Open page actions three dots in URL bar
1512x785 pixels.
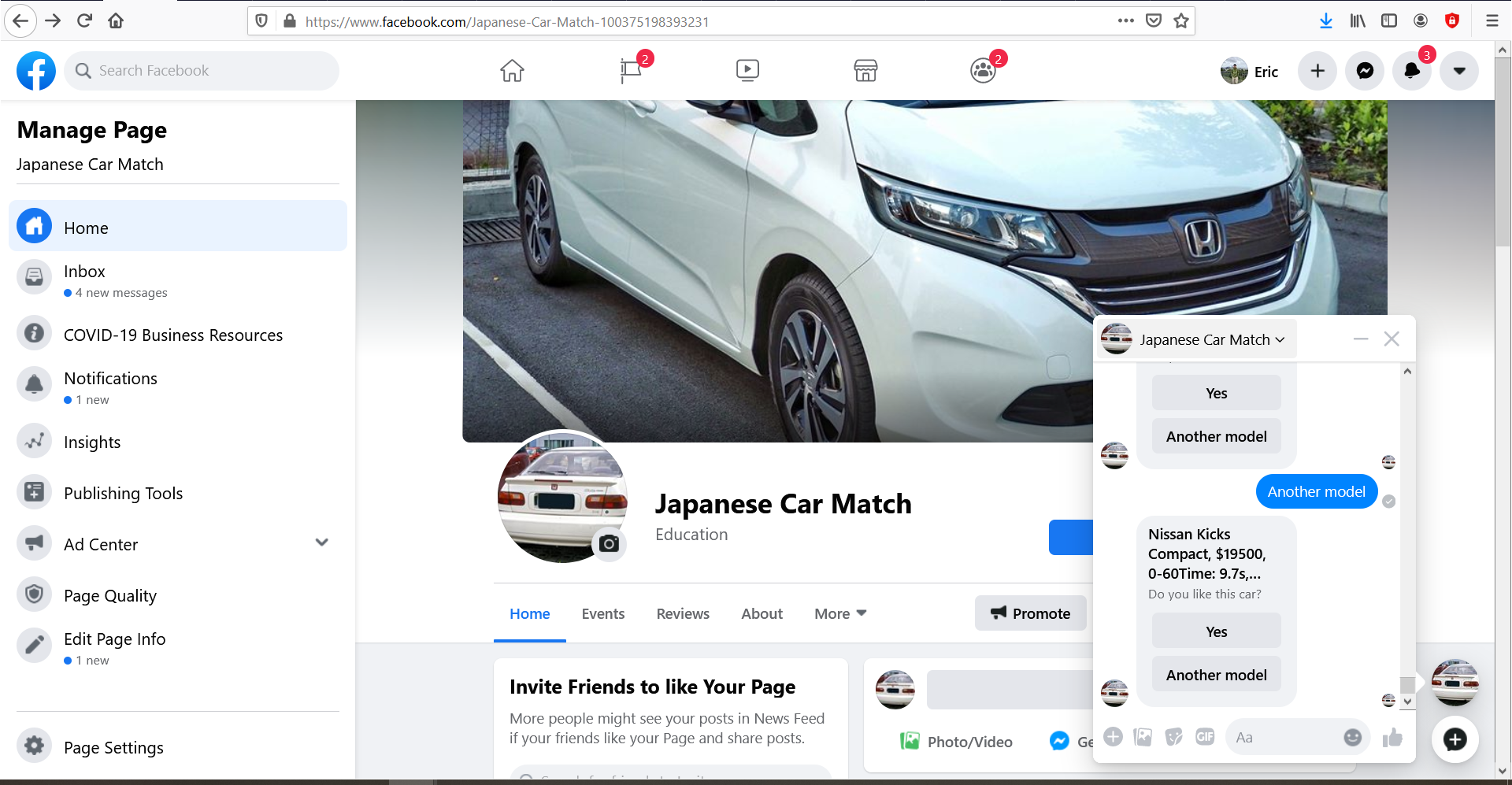coord(1126,21)
